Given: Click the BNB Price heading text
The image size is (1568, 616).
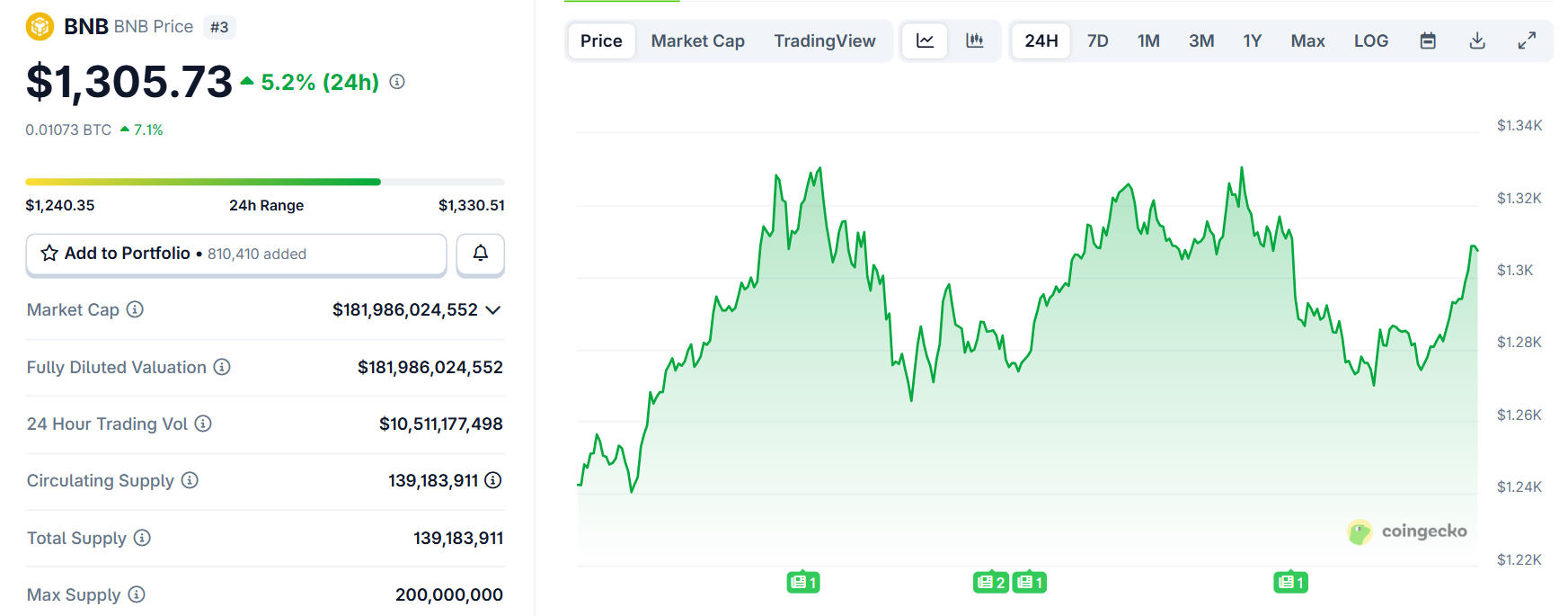Looking at the screenshot, I should pyautogui.click(x=154, y=27).
